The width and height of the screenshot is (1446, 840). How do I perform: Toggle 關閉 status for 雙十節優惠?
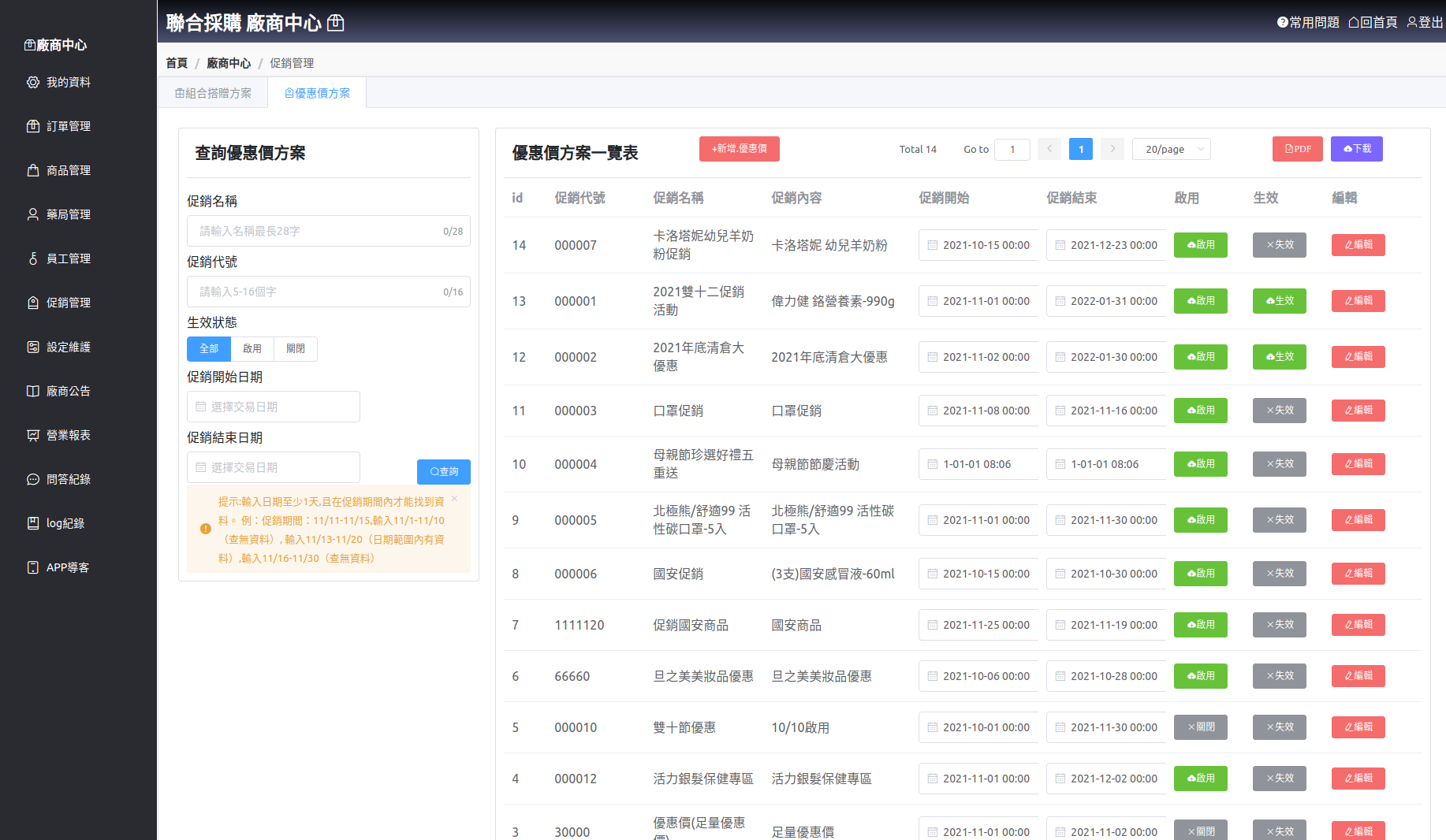1200,727
